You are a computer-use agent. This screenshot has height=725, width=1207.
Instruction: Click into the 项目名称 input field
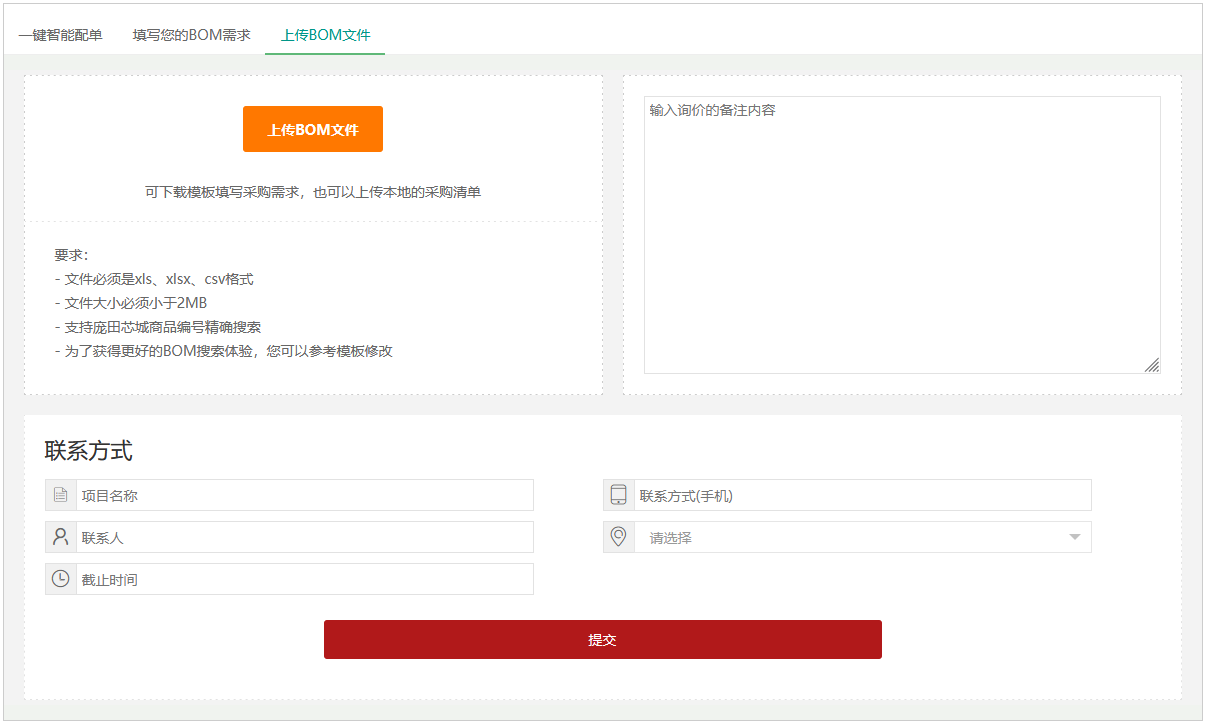[x=305, y=495]
